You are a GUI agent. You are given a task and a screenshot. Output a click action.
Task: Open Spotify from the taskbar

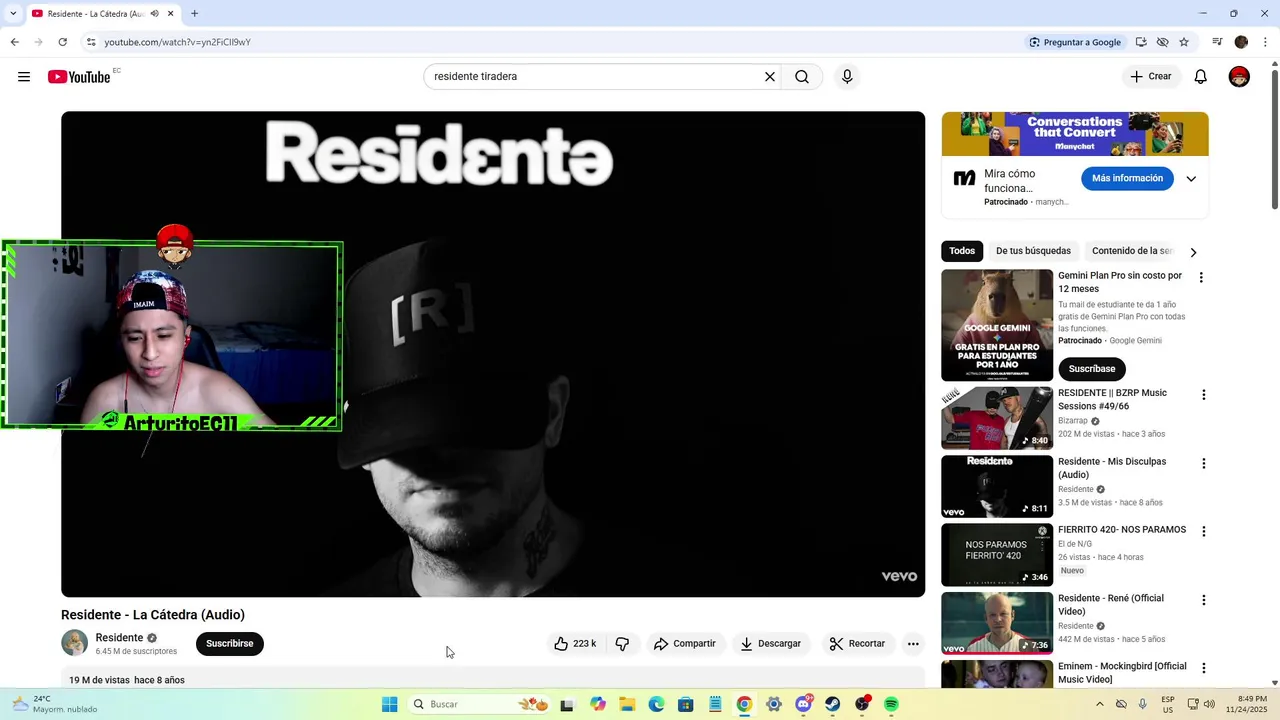pos(891,704)
